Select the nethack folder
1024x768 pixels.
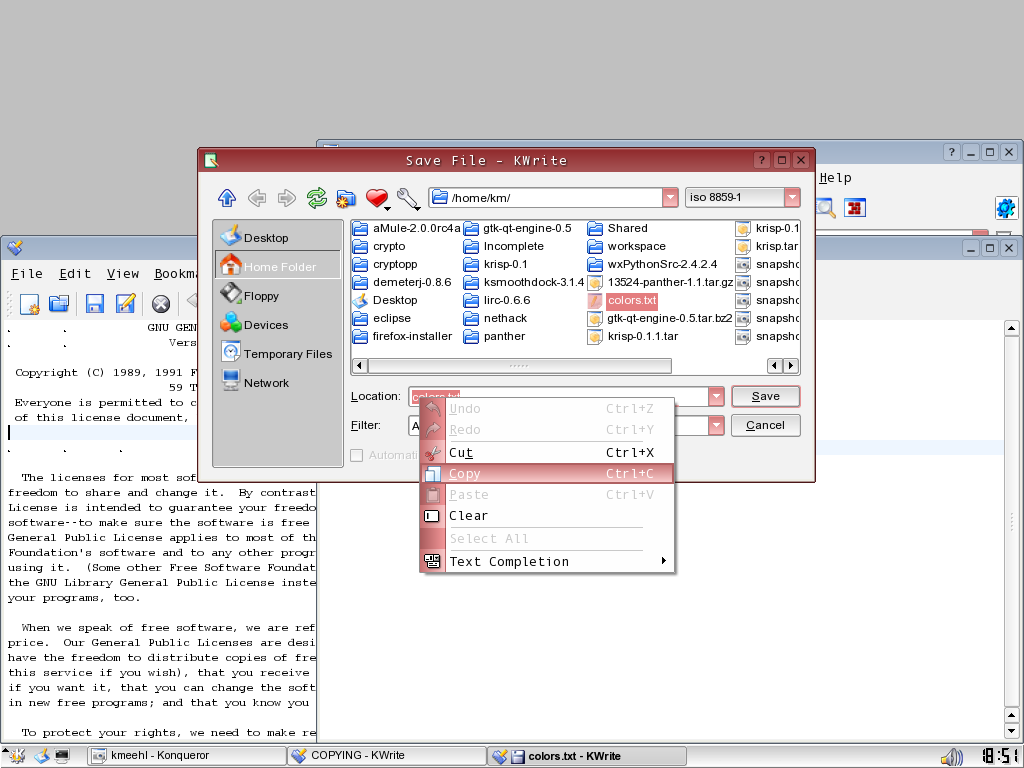pyautogui.click(x=496, y=319)
